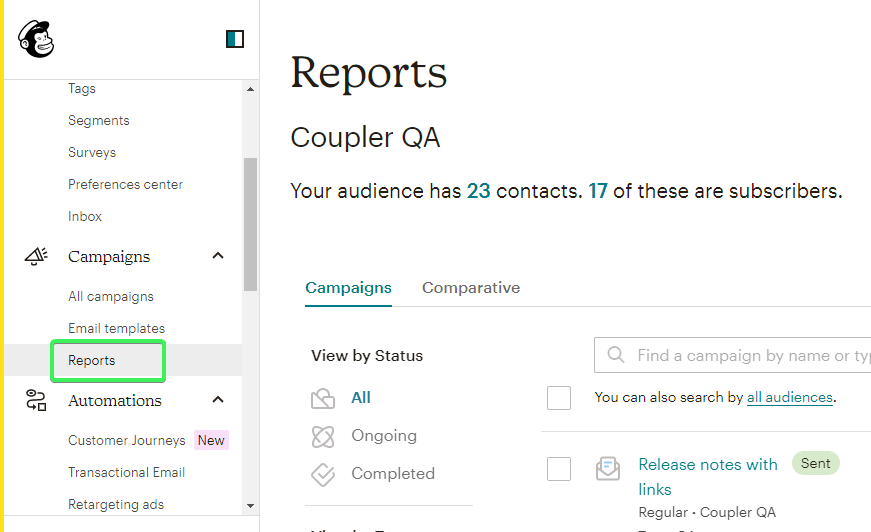Click the View by Status label
Viewport: 871px width, 532px height.
pos(367,355)
